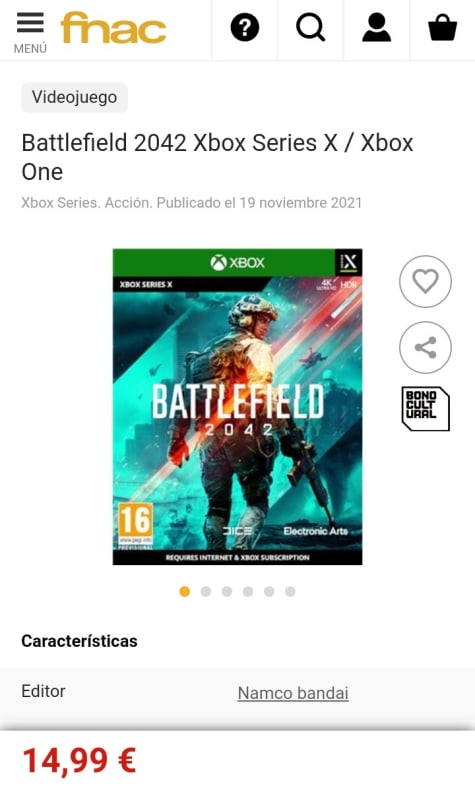Show the fifth carousel image dot
Viewport: 475px width, 790px height.
click(269, 591)
